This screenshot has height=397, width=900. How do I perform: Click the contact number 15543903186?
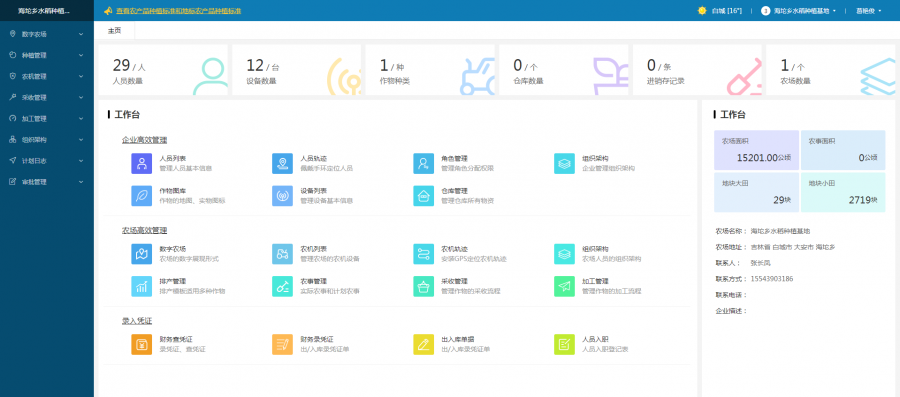point(771,279)
